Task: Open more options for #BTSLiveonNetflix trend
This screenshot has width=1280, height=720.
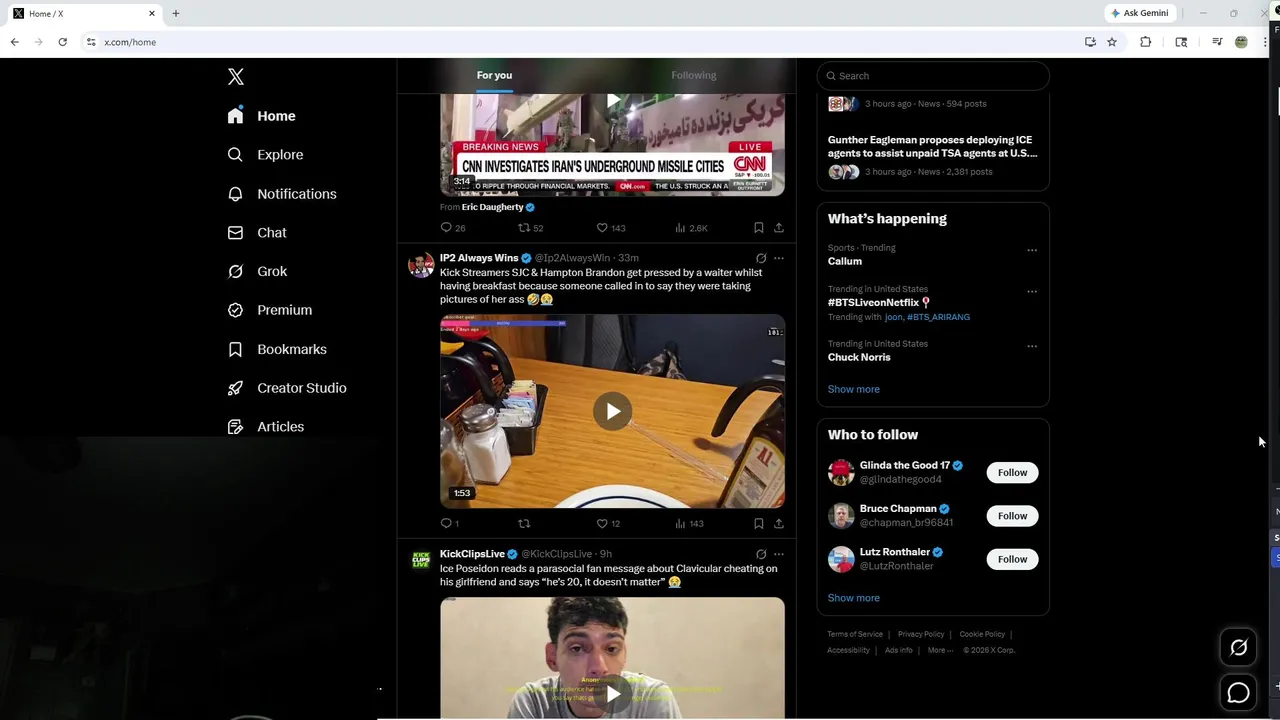Action: click(1032, 292)
